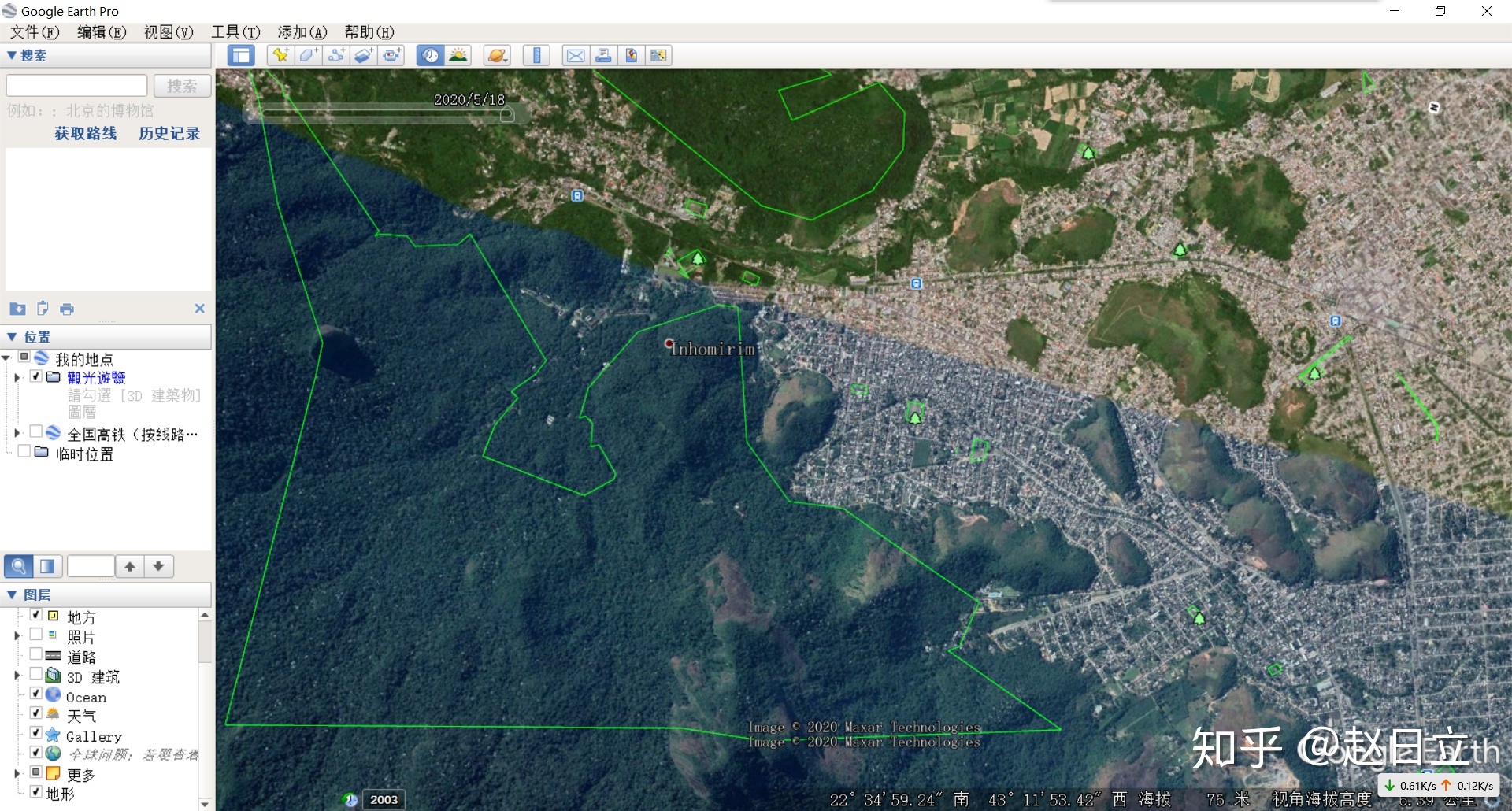Screen dimensions: 1512x811
Task: Click the Add Placemark pushpin icon
Action: (280, 55)
